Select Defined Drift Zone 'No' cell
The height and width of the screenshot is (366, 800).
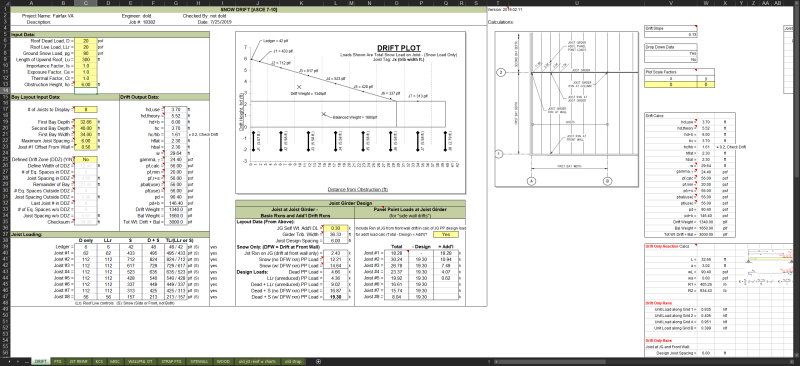click(x=85, y=159)
